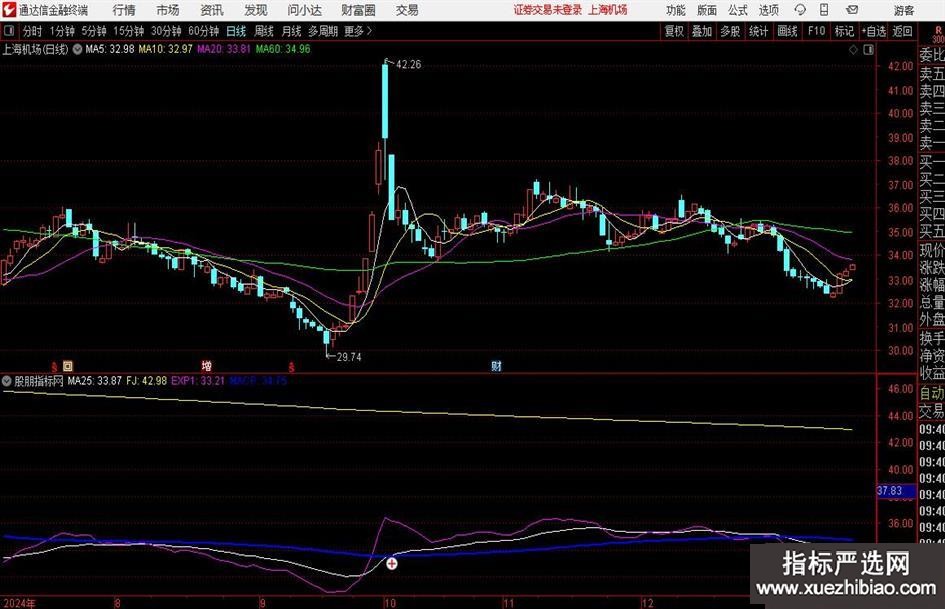
Task: Open the 版面 menu
Action: [706, 10]
